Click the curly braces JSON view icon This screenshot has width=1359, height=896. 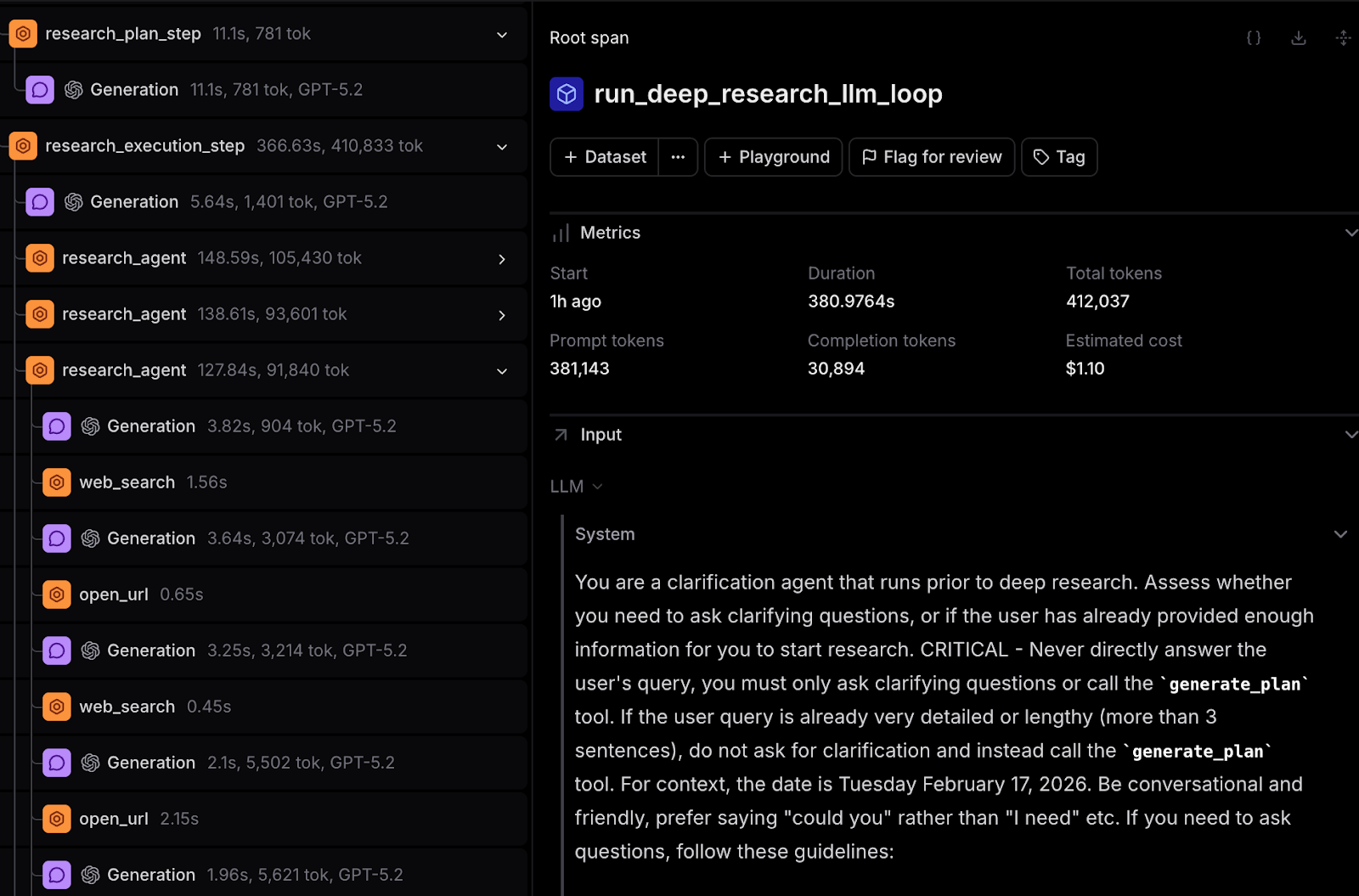[x=1253, y=37]
